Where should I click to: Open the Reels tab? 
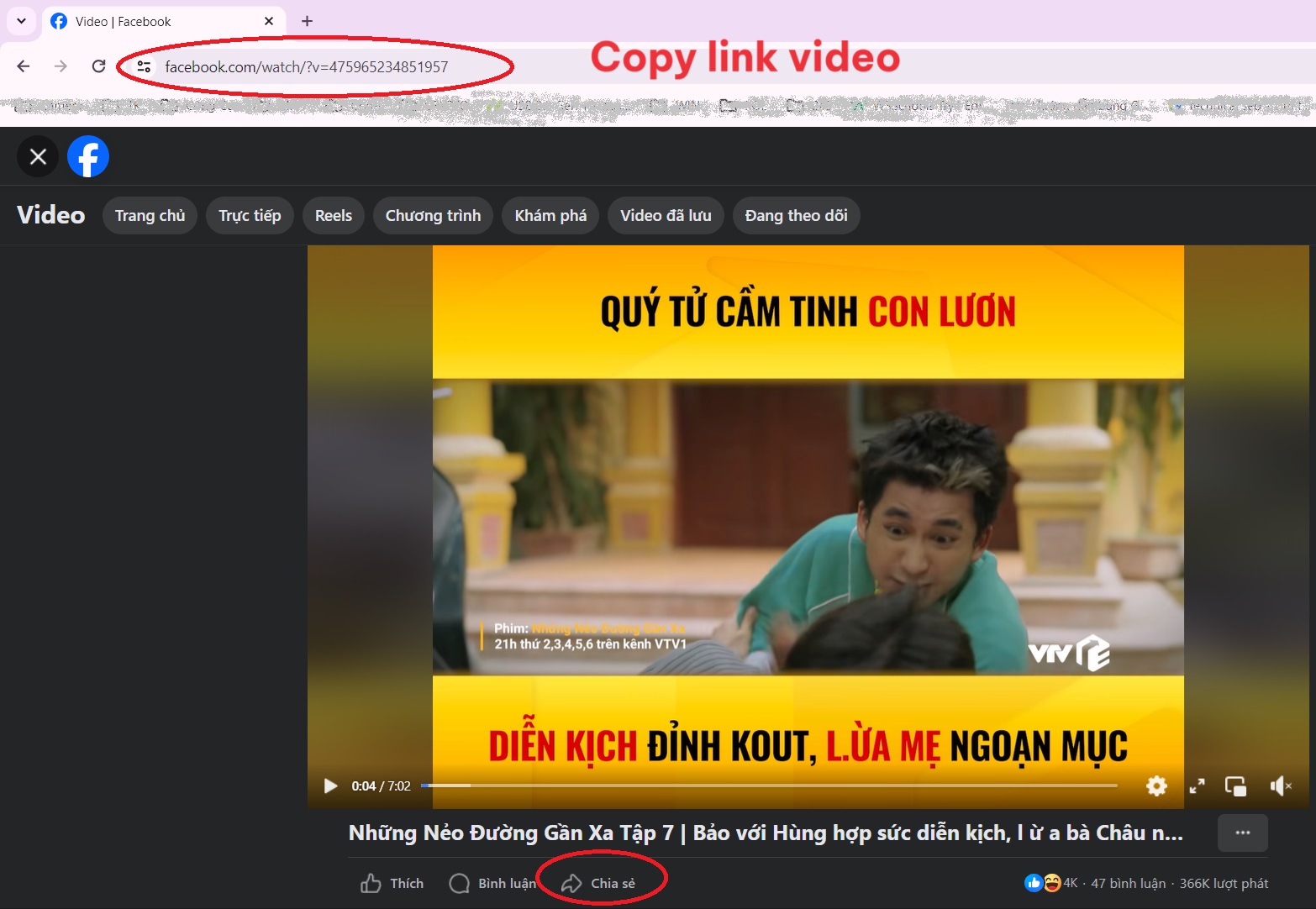(334, 215)
